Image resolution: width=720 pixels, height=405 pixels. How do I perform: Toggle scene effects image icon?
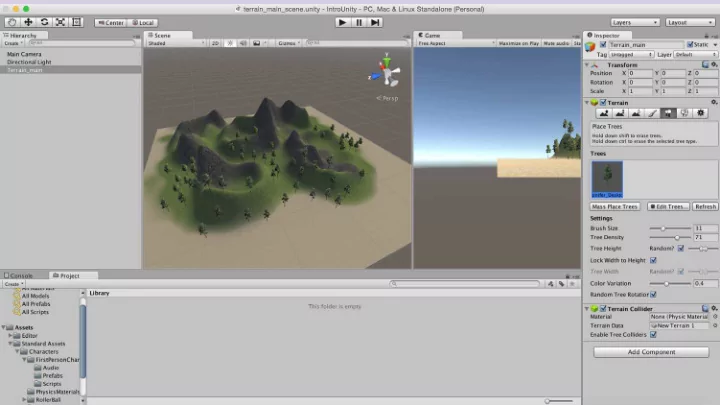(x=257, y=43)
